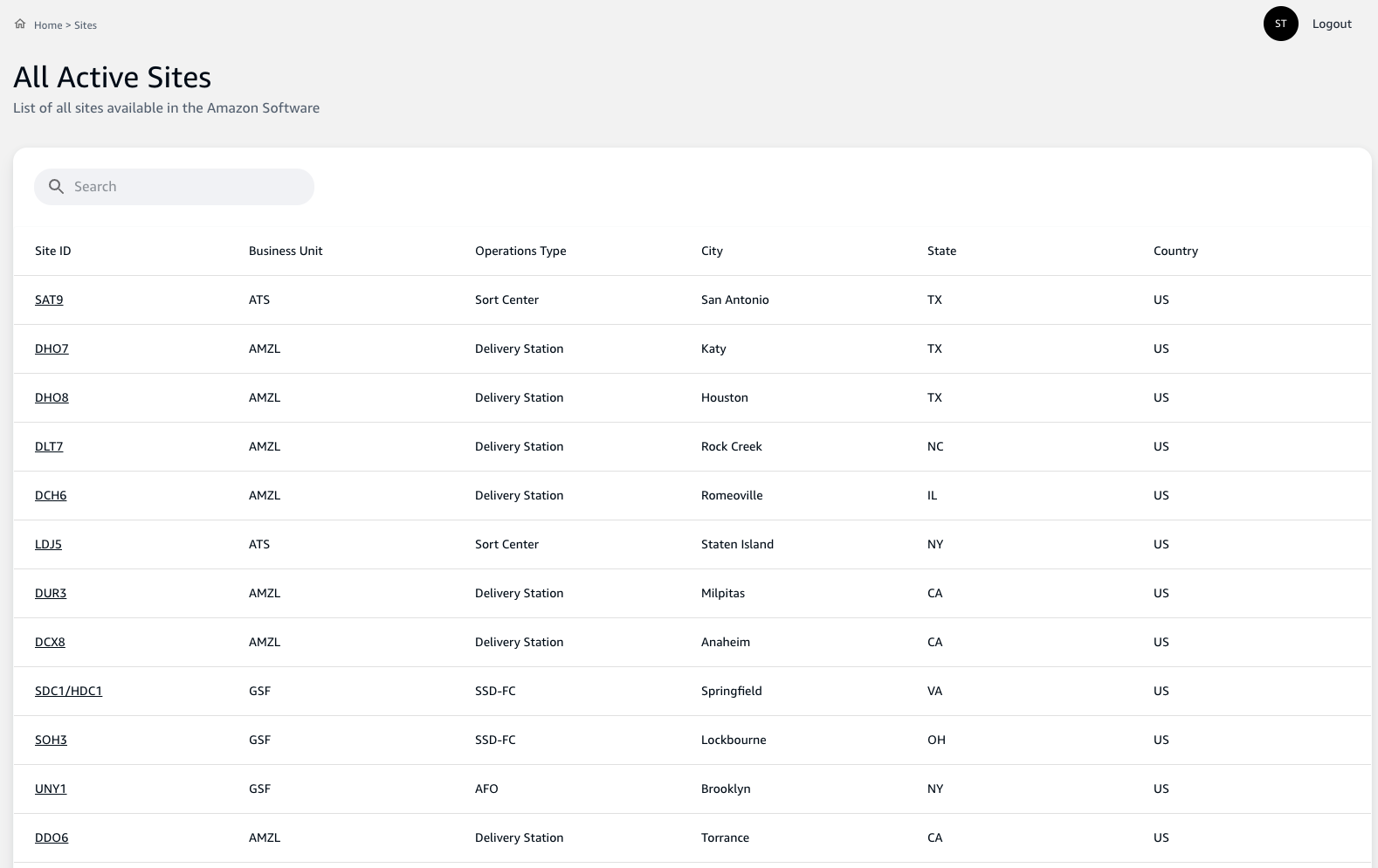
Task: Click the Business Unit column header
Action: coord(286,251)
